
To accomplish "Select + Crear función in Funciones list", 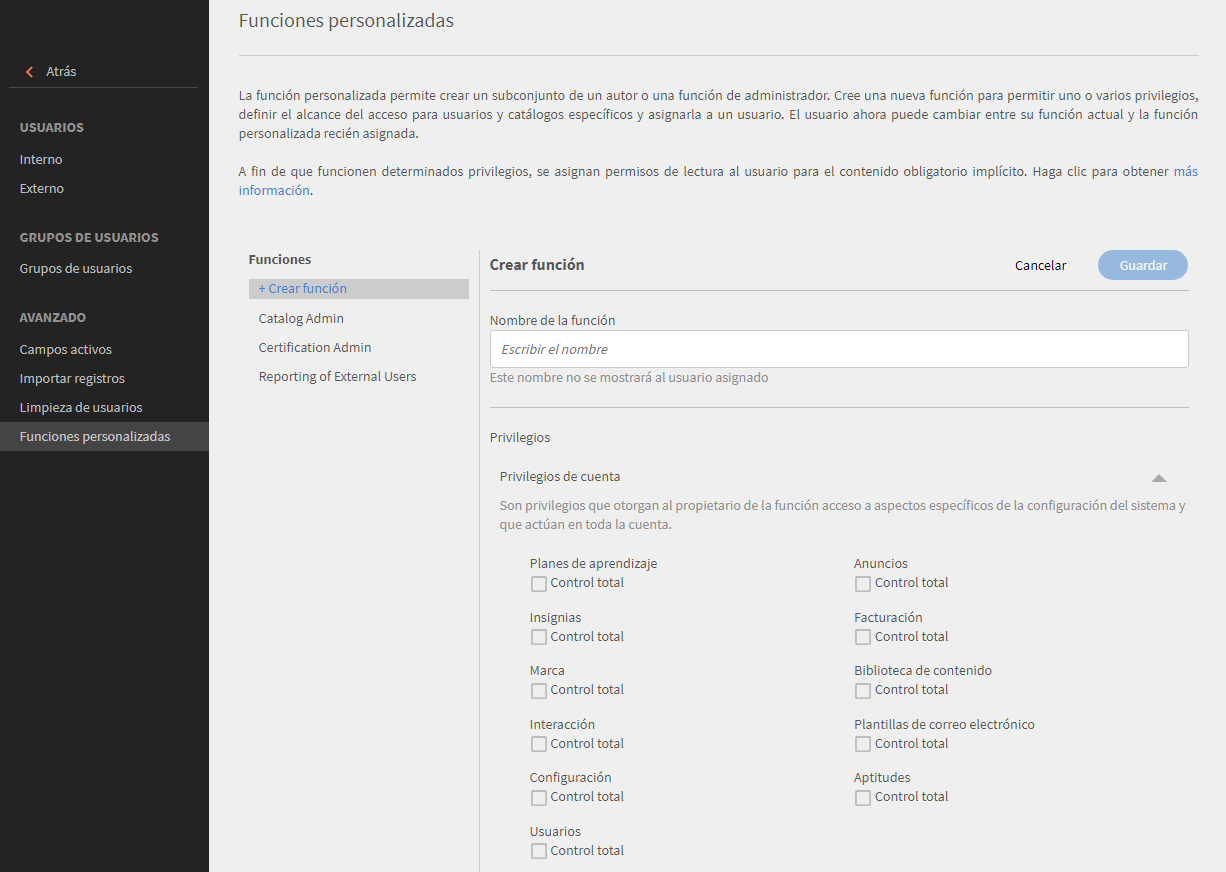I will (303, 289).
